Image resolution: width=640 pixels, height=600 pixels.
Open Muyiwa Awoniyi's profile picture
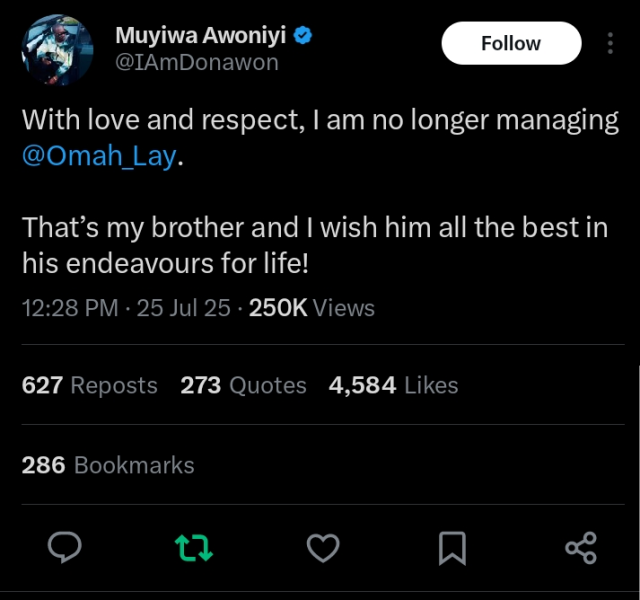coord(58,50)
